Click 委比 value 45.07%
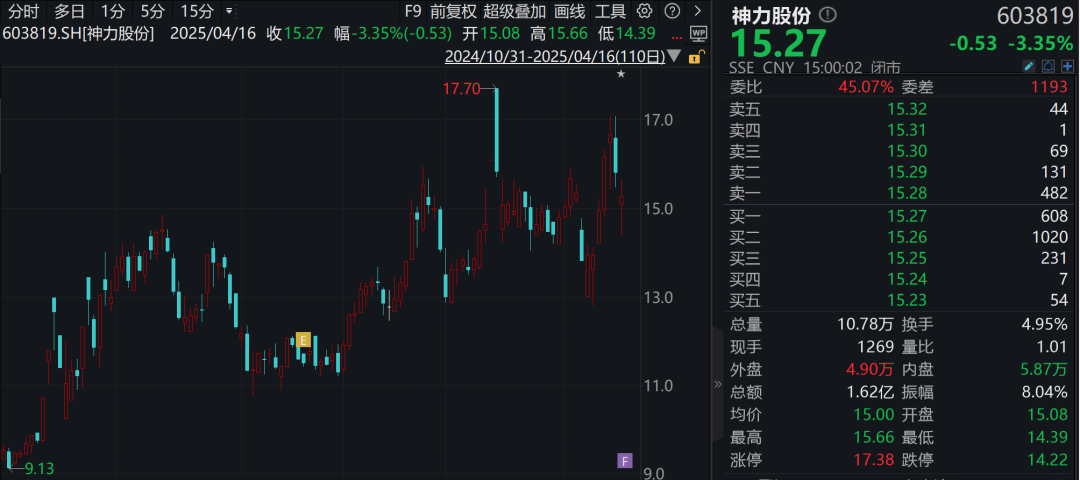Screen dimensions: 1080x480 866,87
